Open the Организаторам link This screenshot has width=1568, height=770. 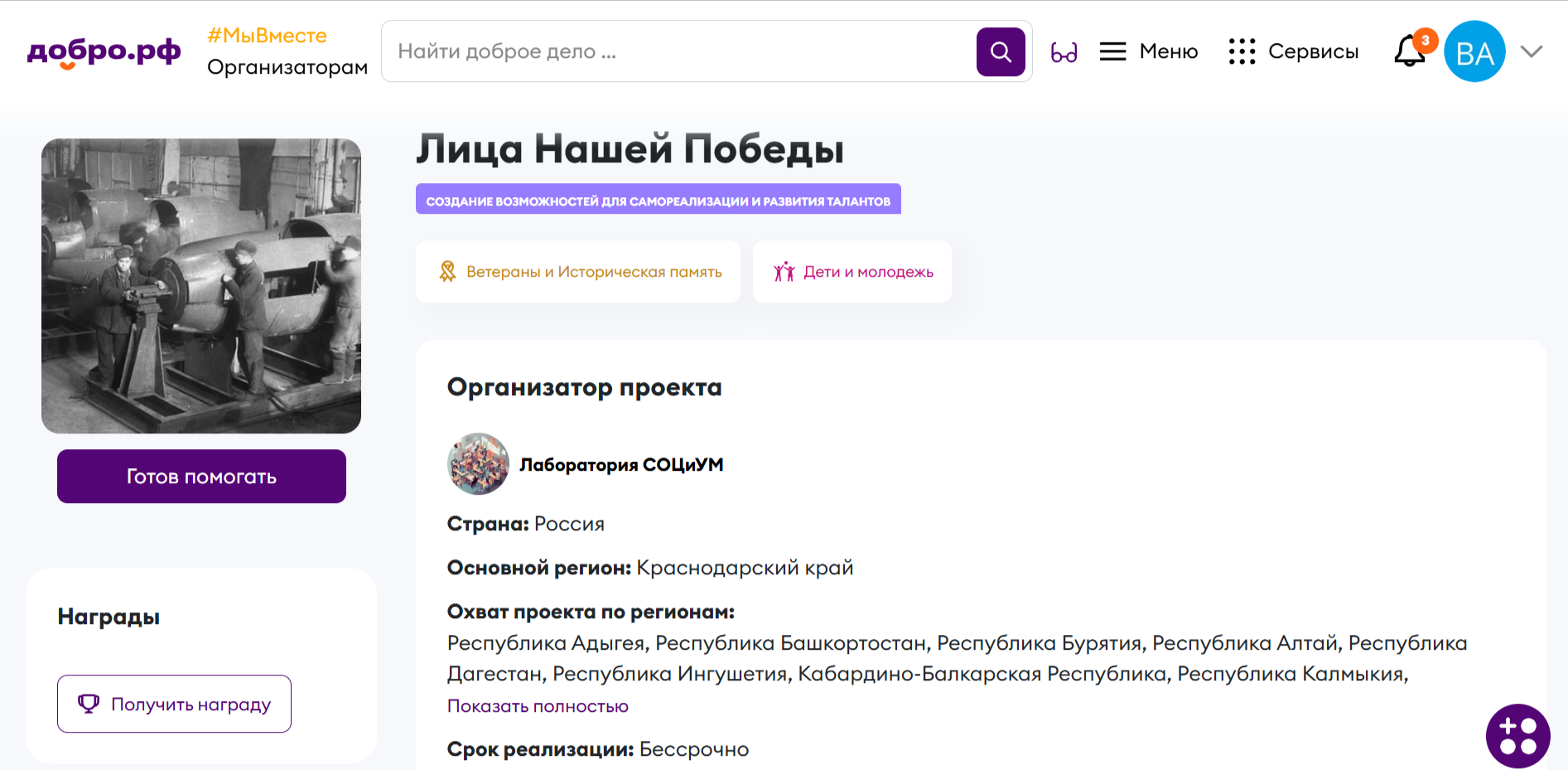(287, 67)
